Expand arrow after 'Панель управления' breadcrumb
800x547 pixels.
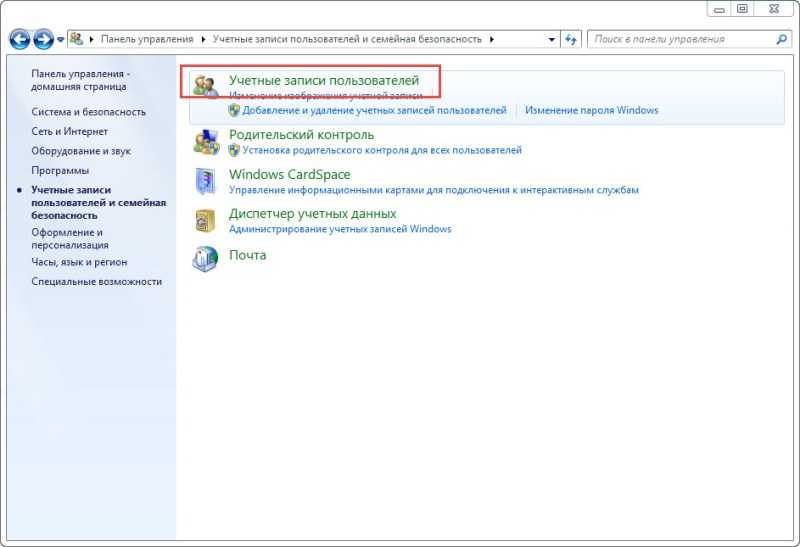[x=203, y=39]
